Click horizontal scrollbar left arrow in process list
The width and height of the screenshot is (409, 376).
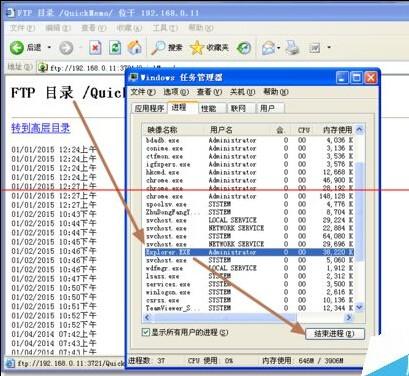click(148, 318)
